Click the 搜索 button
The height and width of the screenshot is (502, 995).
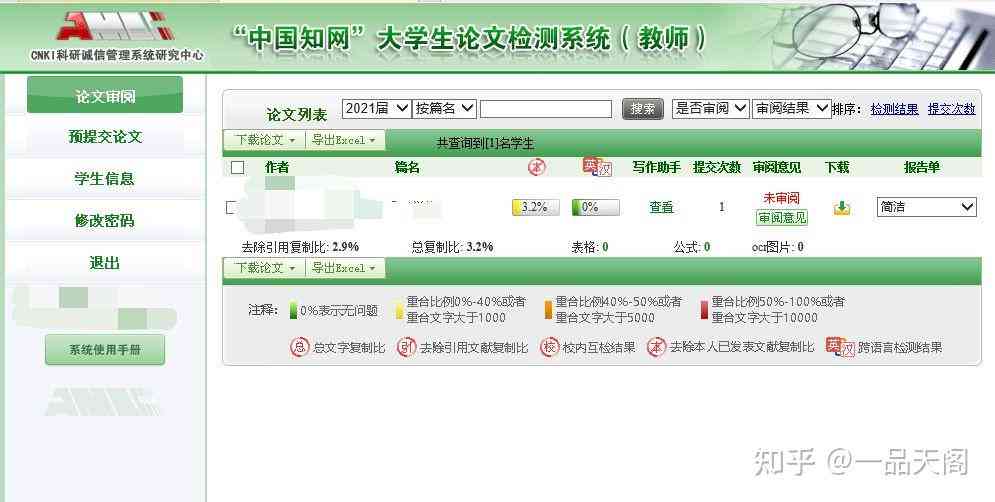[642, 109]
